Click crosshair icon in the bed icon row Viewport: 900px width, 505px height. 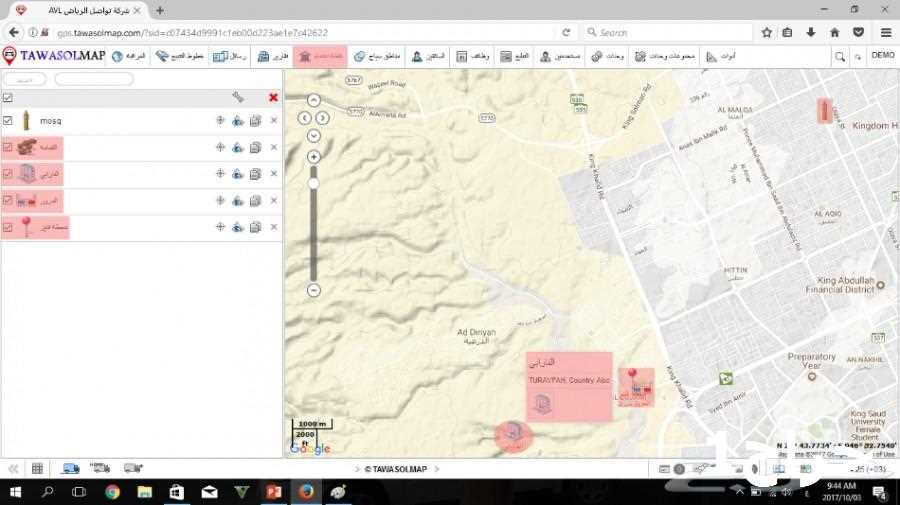[220, 200]
